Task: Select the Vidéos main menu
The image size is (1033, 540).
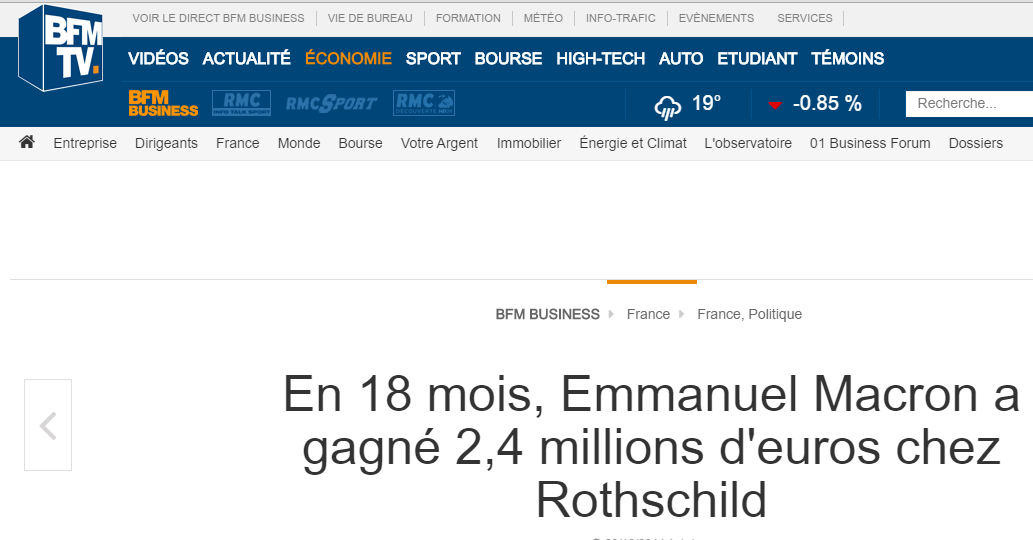Action: (158, 59)
